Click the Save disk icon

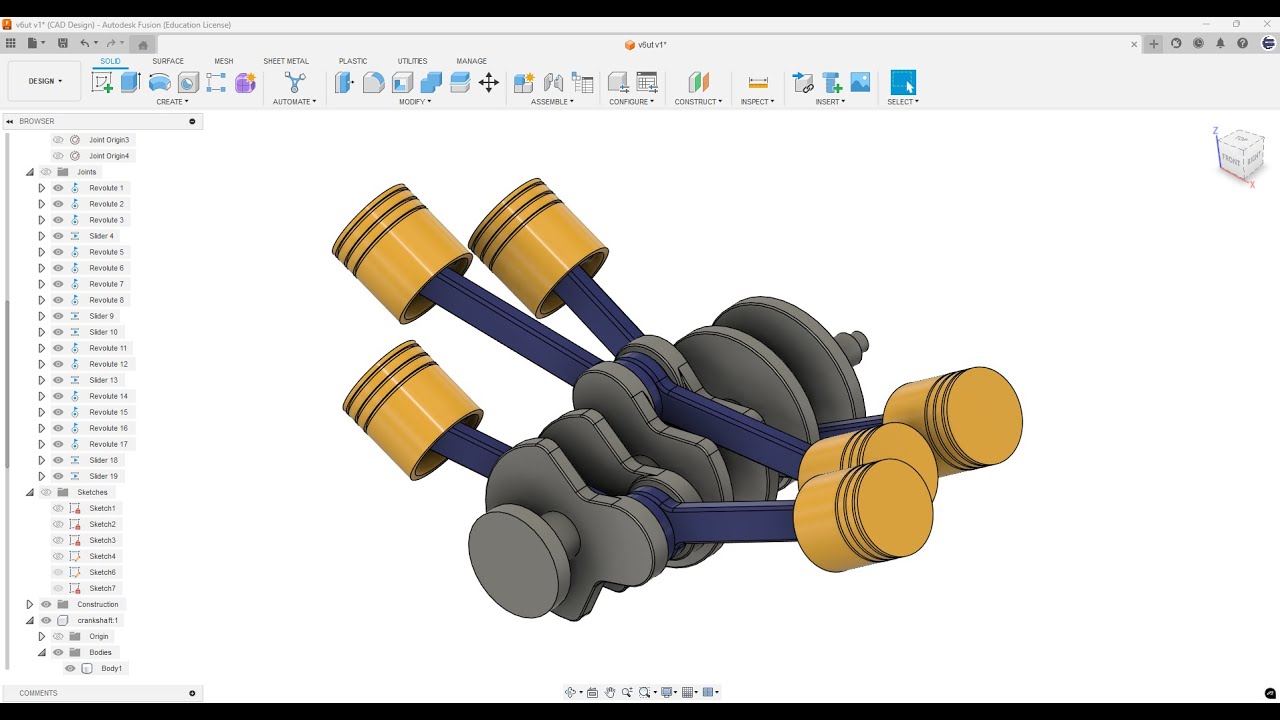[x=63, y=43]
